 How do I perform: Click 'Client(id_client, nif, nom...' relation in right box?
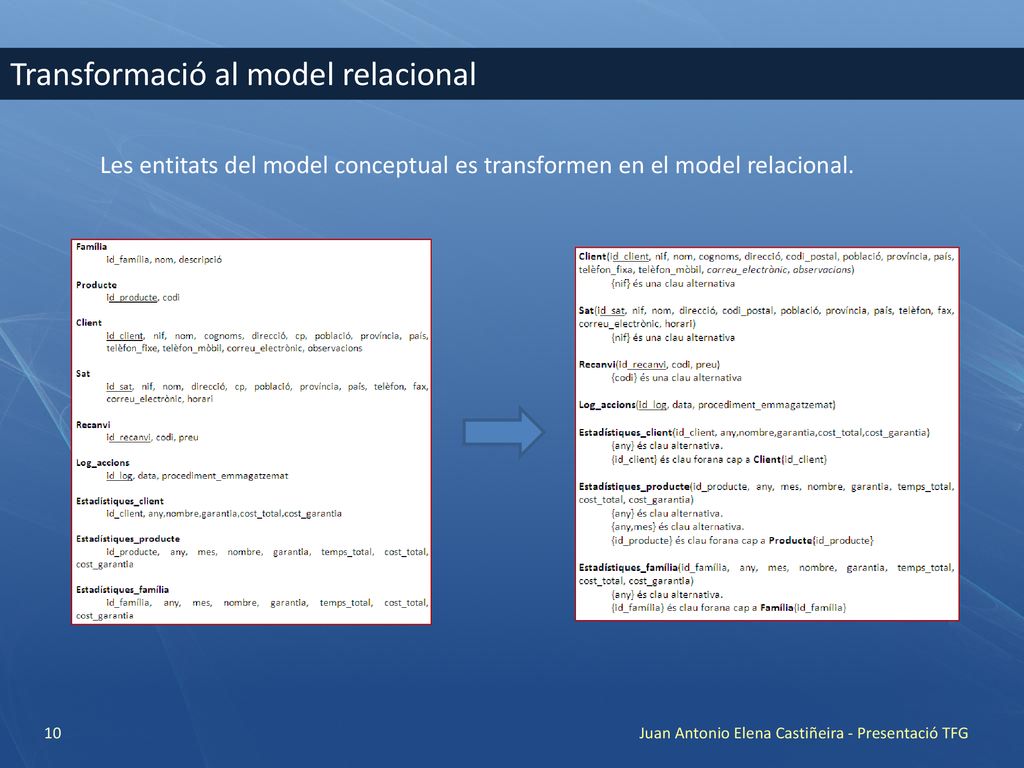click(766, 263)
